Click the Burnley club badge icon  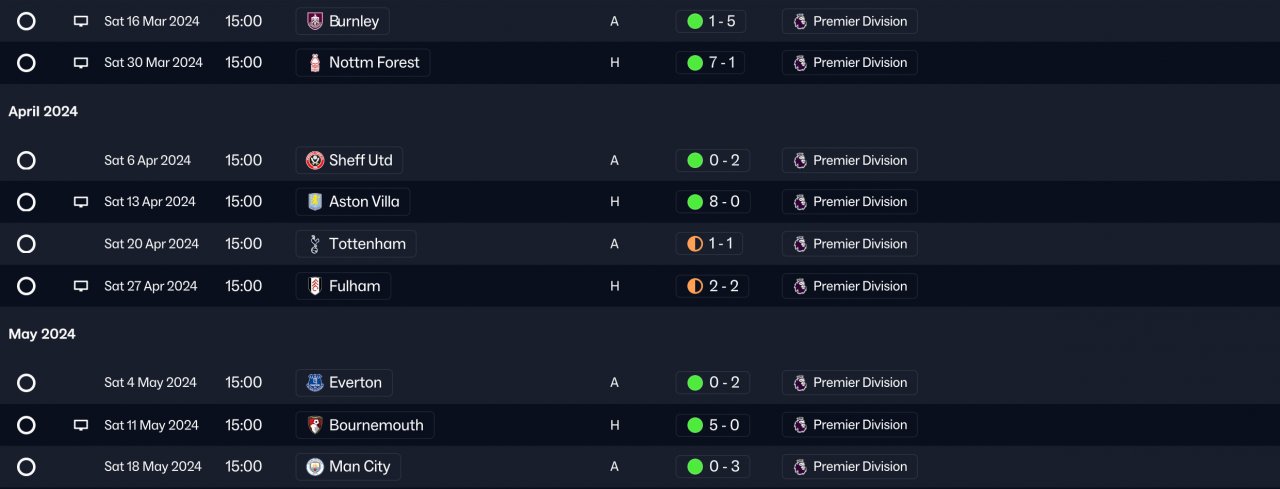pyautogui.click(x=315, y=21)
